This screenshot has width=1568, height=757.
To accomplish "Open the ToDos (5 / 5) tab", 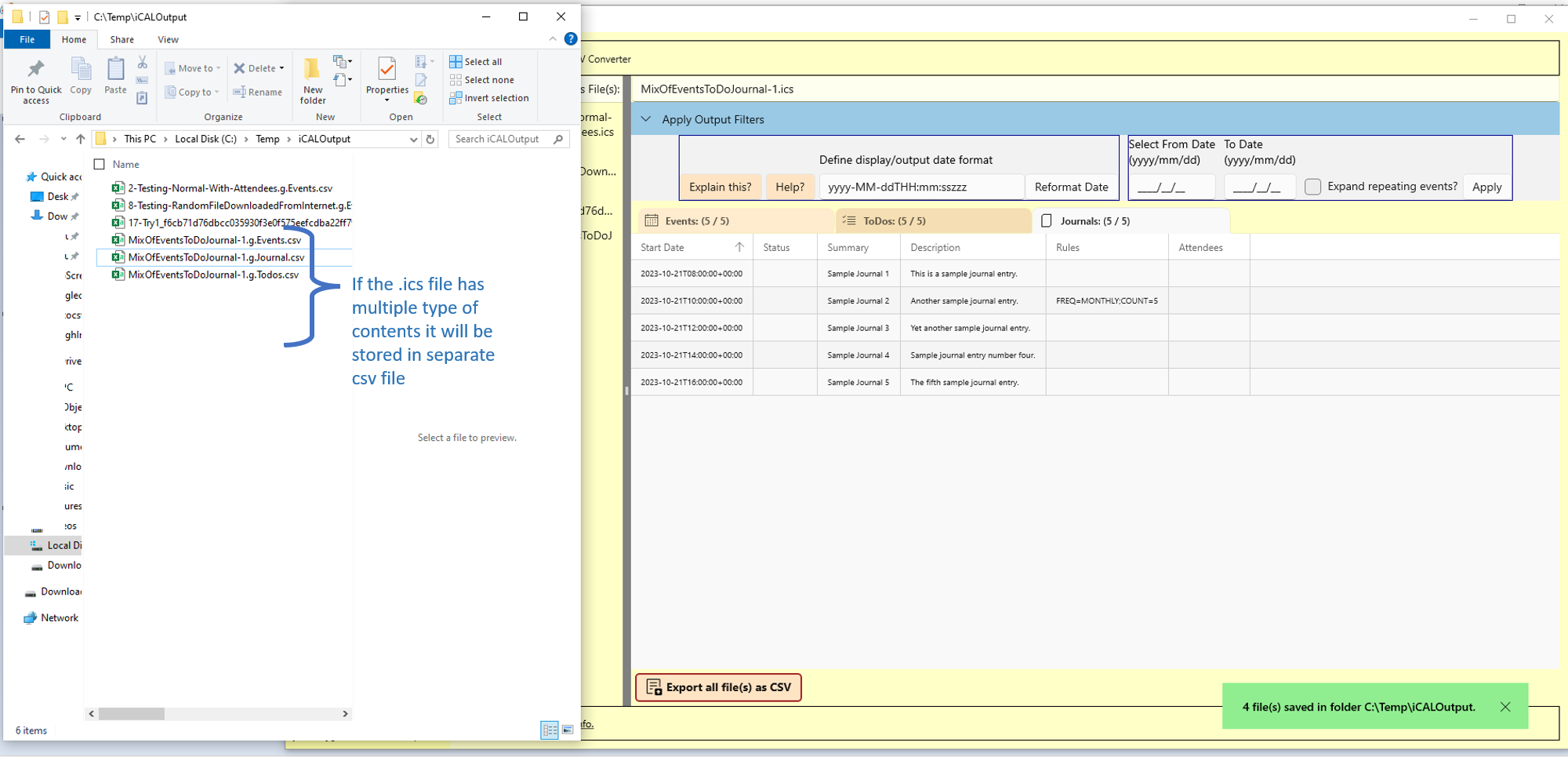I will point(933,220).
